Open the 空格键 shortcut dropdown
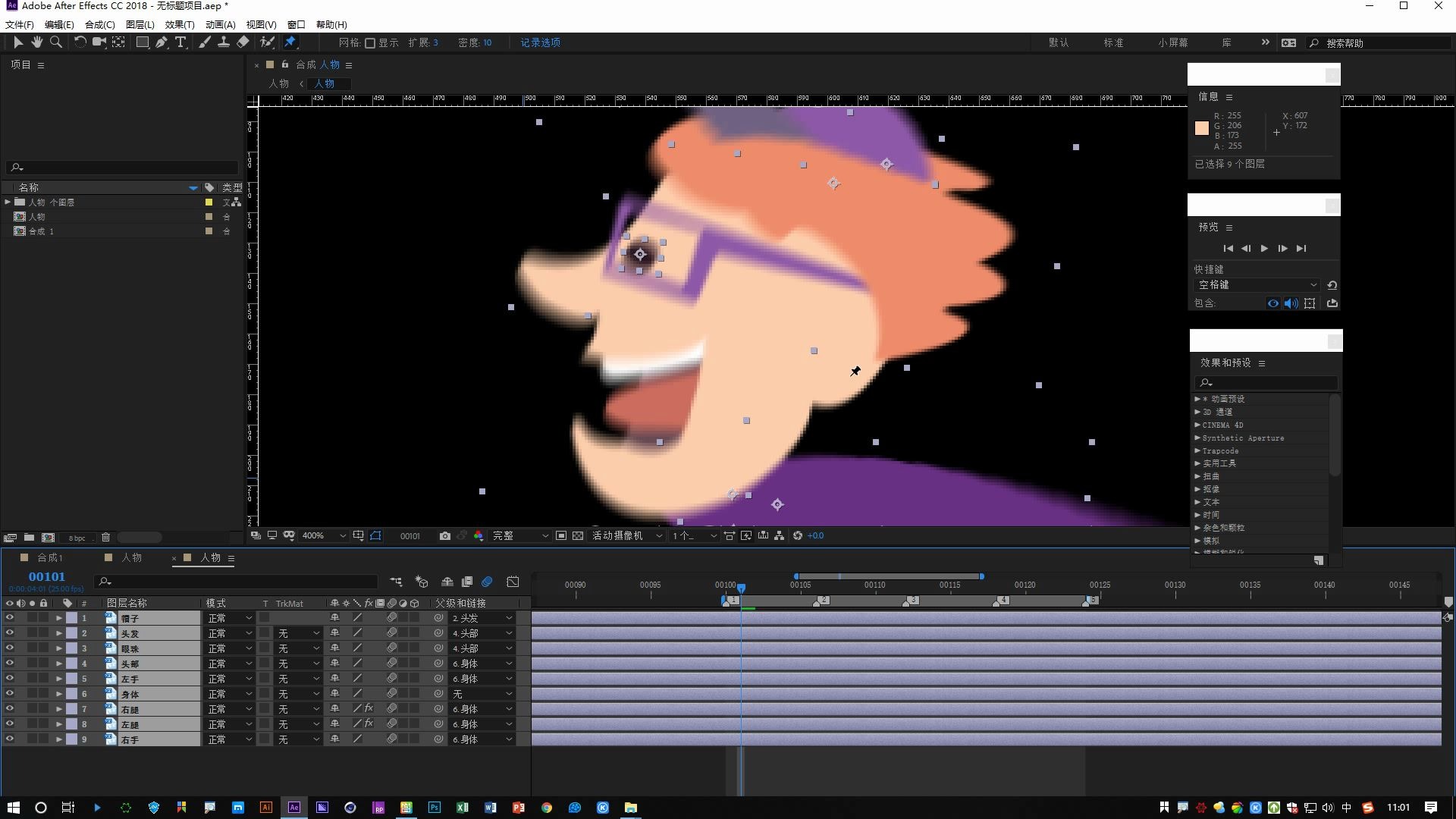This screenshot has width=1456, height=819. (x=1257, y=285)
